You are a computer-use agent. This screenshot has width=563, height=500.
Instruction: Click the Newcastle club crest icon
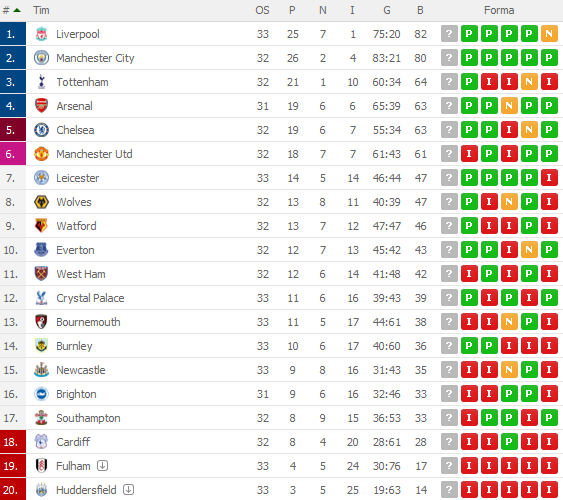point(41,370)
